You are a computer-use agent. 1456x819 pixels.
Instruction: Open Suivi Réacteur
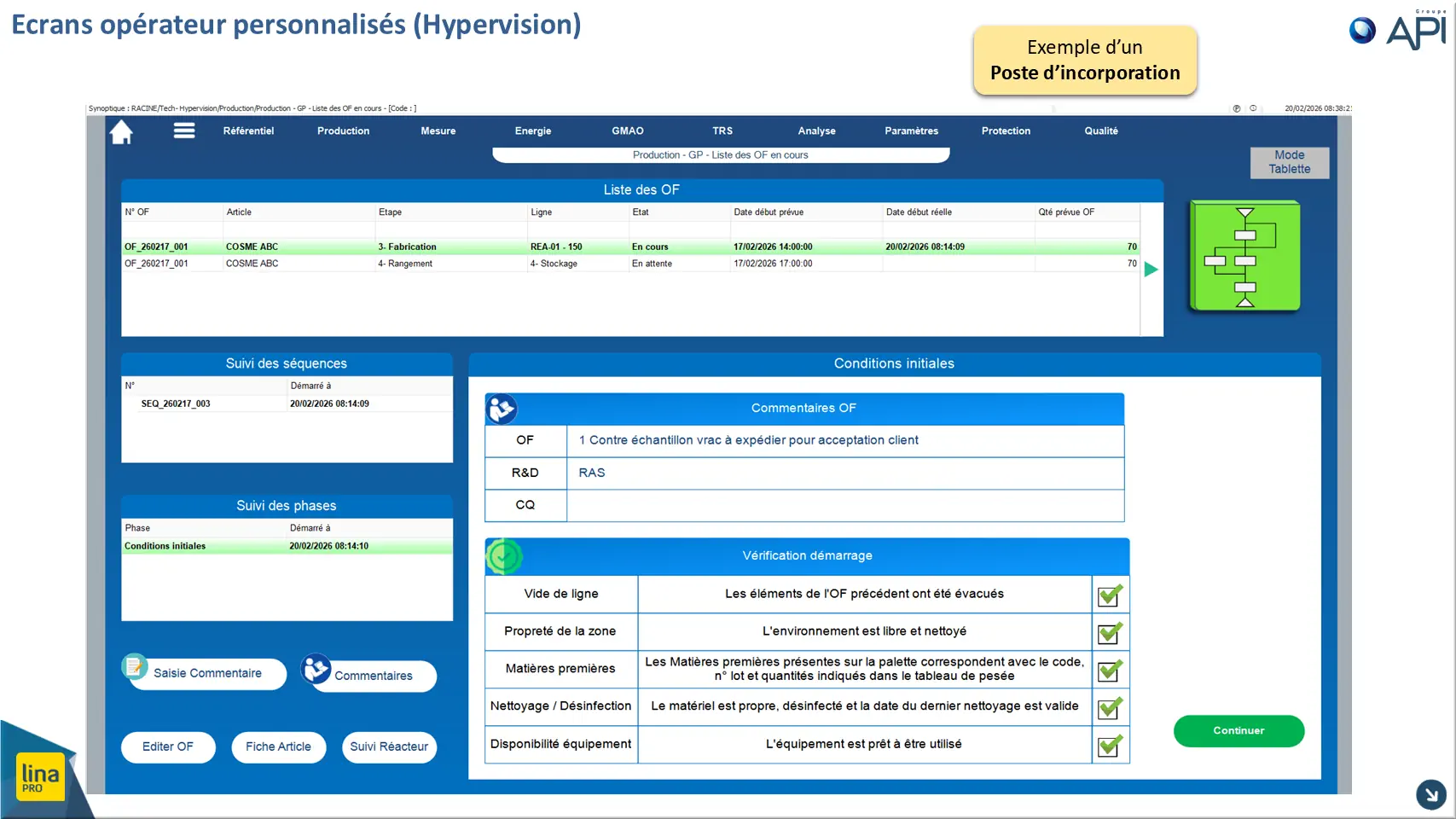point(389,747)
